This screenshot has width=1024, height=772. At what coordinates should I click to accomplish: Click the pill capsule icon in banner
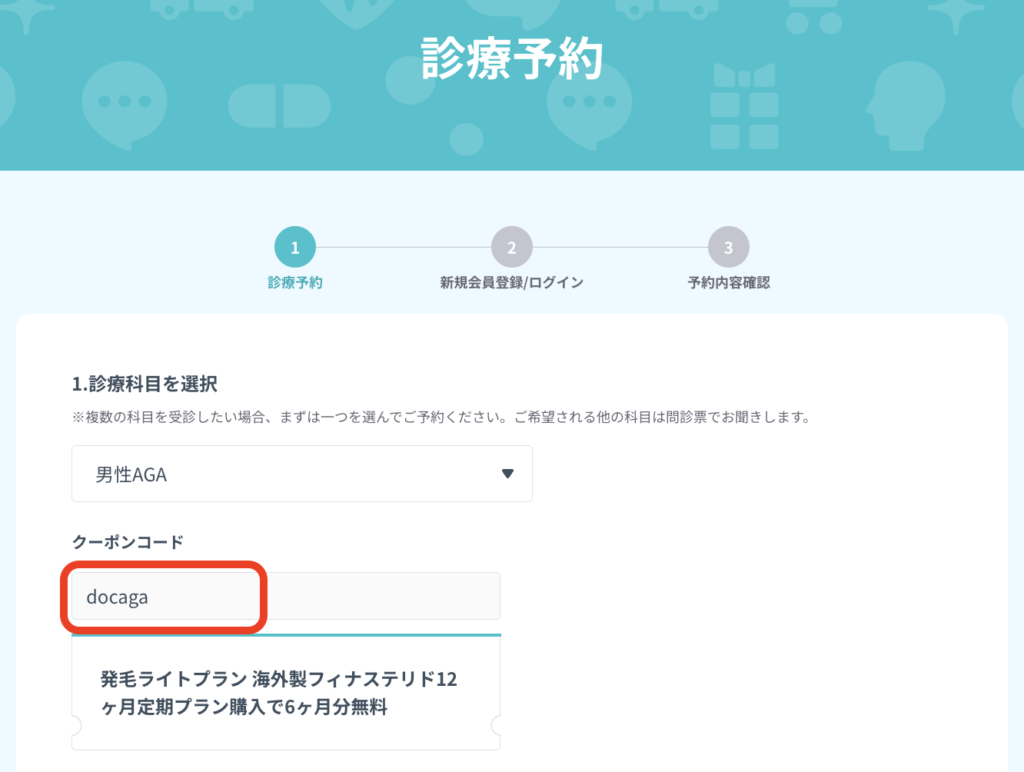(279, 106)
